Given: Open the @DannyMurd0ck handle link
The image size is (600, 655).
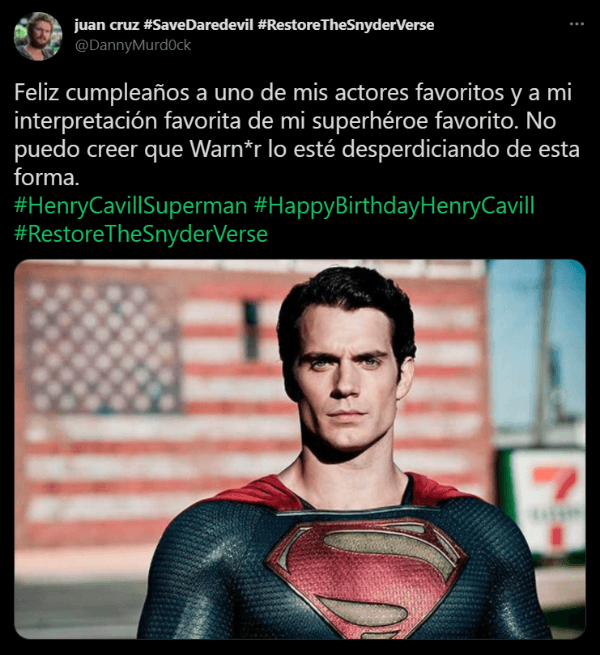Looking at the screenshot, I should pyautogui.click(x=133, y=45).
